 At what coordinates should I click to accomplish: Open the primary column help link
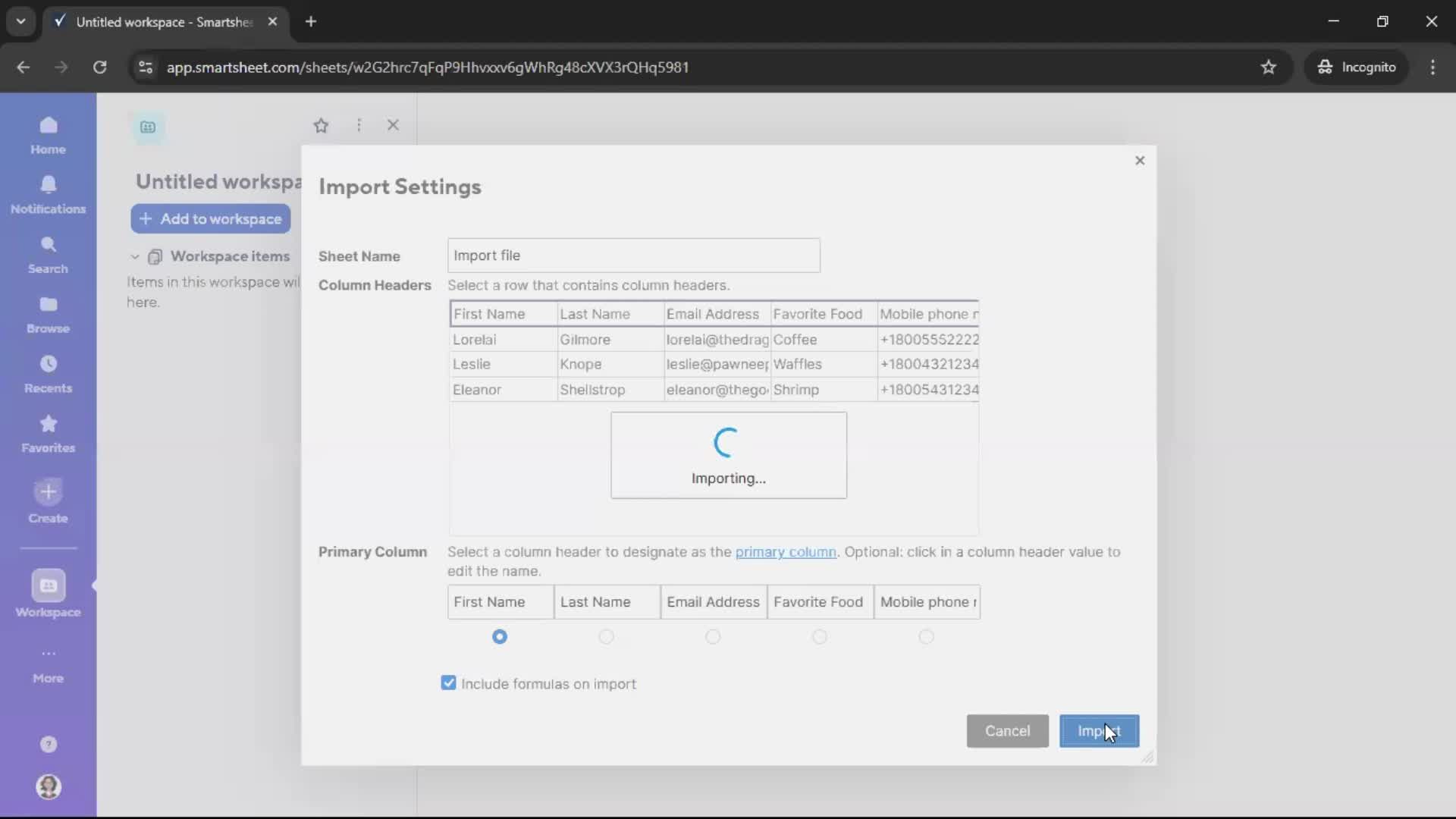pos(786,552)
